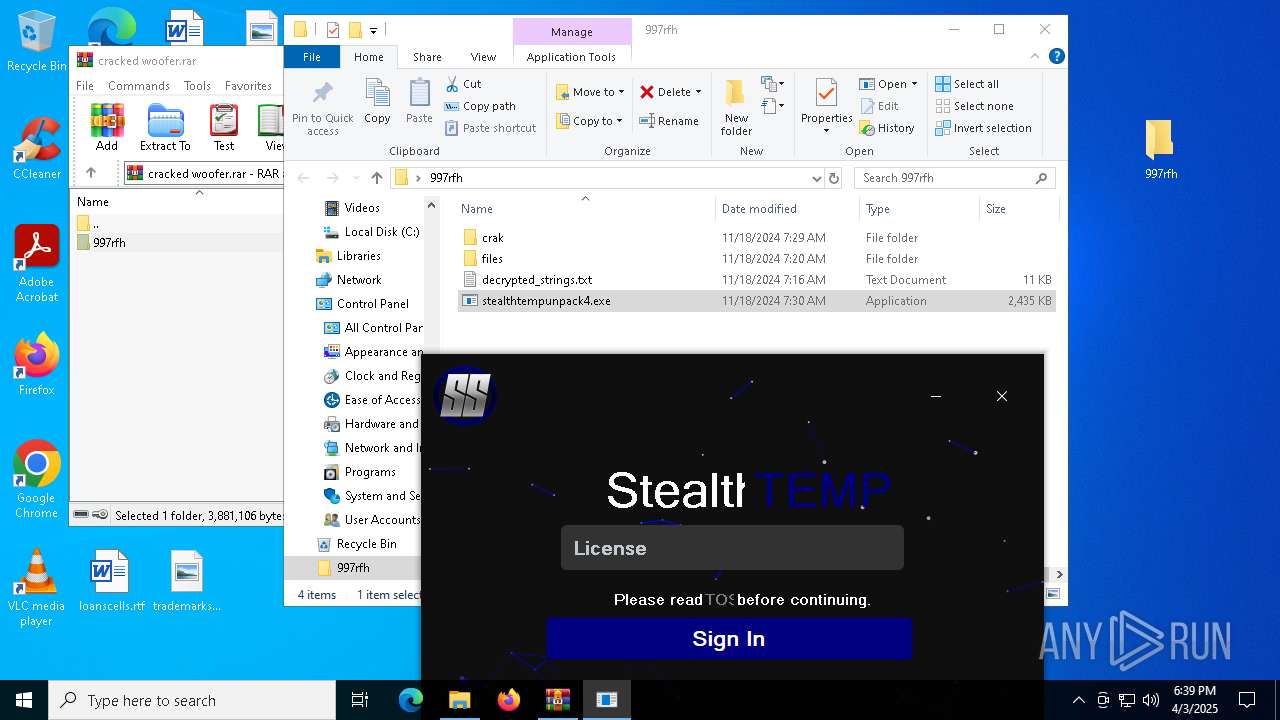Viewport: 1280px width, 720px height.
Task: Click Invert selection in ribbon
Action: (983, 128)
